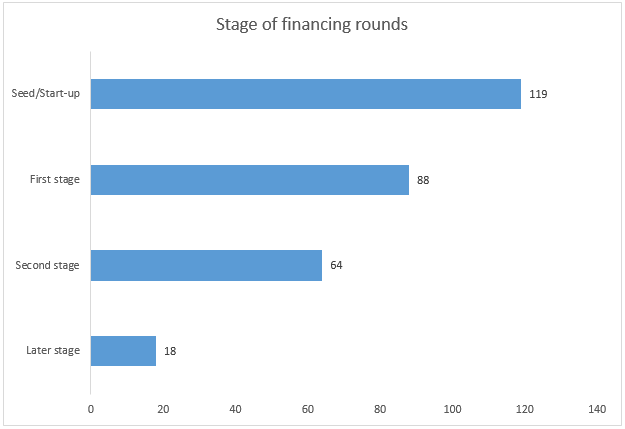
Task: Select the 'Later stage' axis category label
Action: click(x=53, y=351)
